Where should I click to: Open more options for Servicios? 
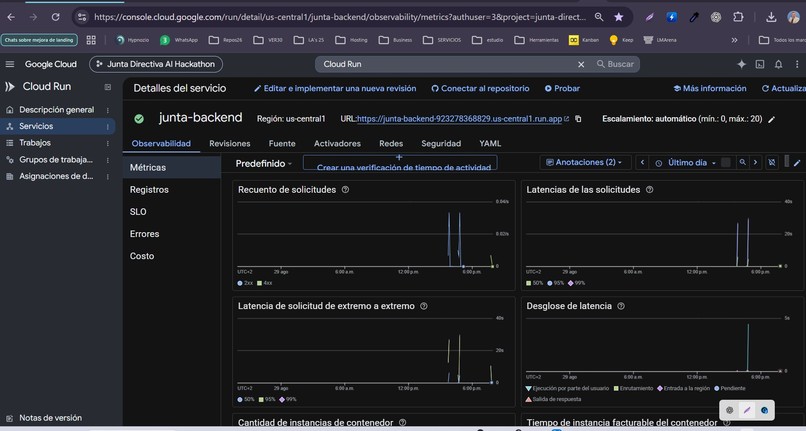[x=107, y=127]
